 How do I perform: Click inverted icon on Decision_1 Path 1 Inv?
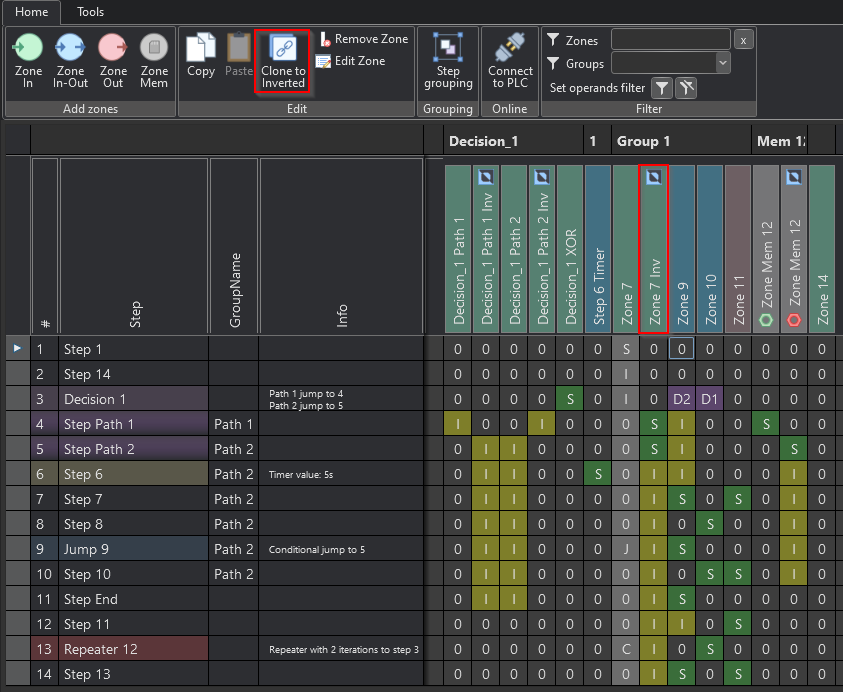pos(486,177)
